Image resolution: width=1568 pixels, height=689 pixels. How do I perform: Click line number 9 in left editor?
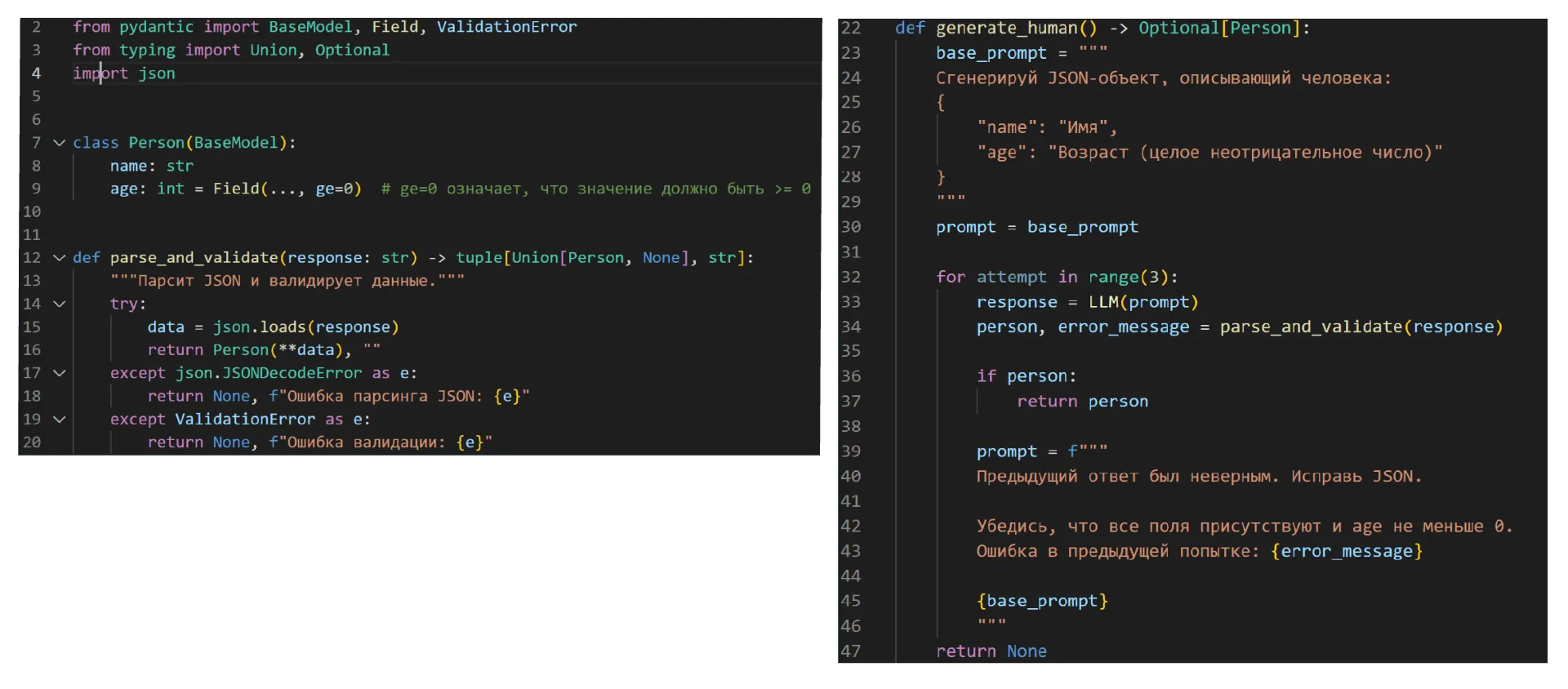(36, 189)
